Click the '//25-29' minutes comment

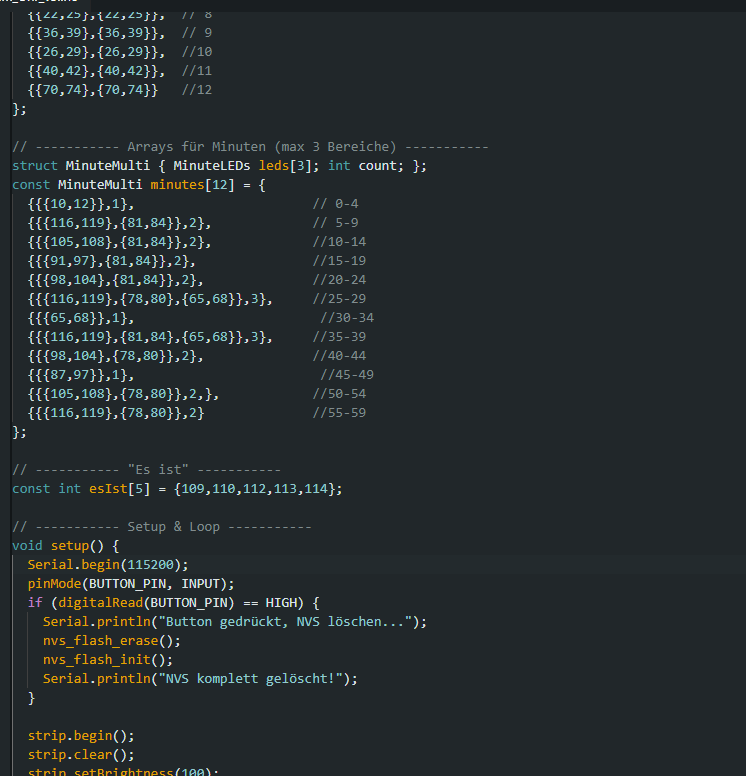339,298
